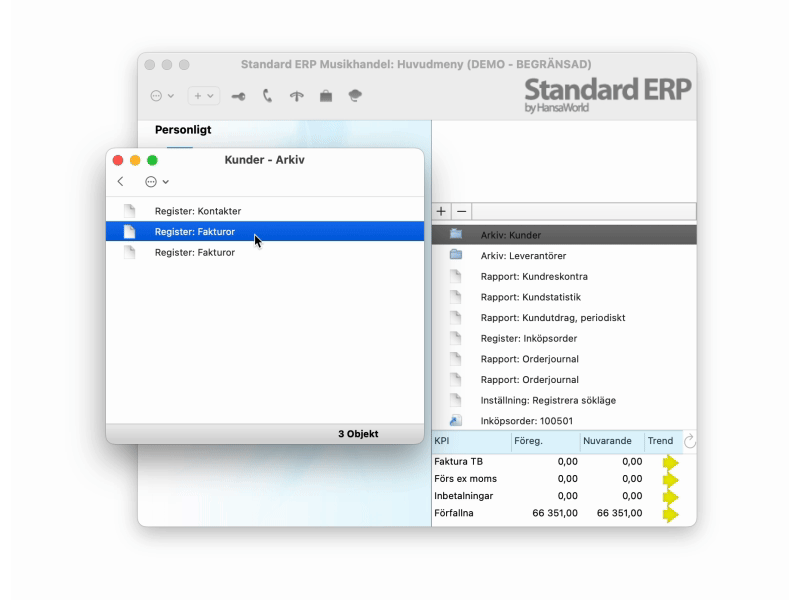Click the phone handset toolbar icon
The width and height of the screenshot is (800, 600).
[x=267, y=95]
